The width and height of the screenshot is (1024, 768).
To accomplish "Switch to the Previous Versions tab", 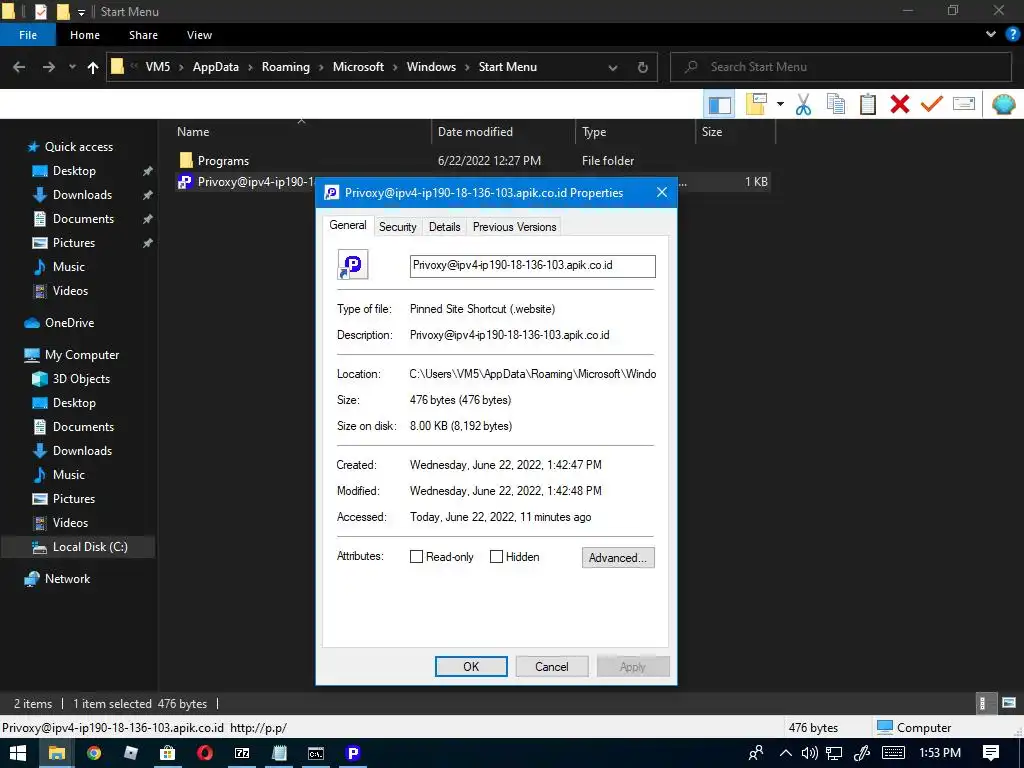I will (515, 227).
